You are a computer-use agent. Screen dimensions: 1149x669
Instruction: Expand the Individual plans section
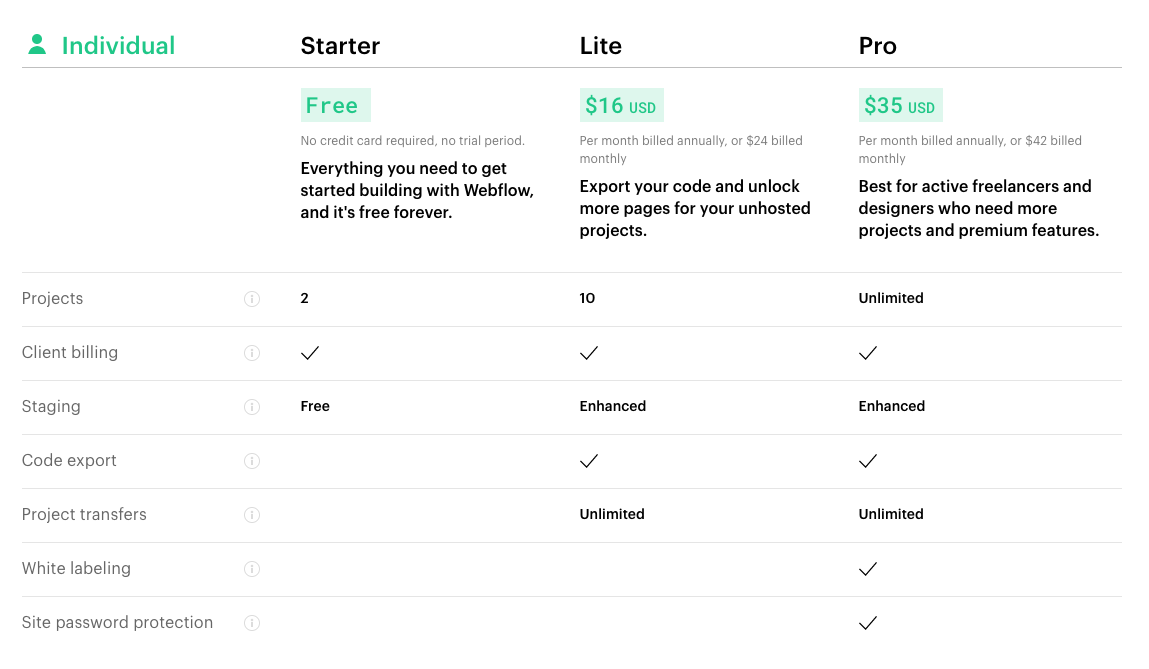118,45
